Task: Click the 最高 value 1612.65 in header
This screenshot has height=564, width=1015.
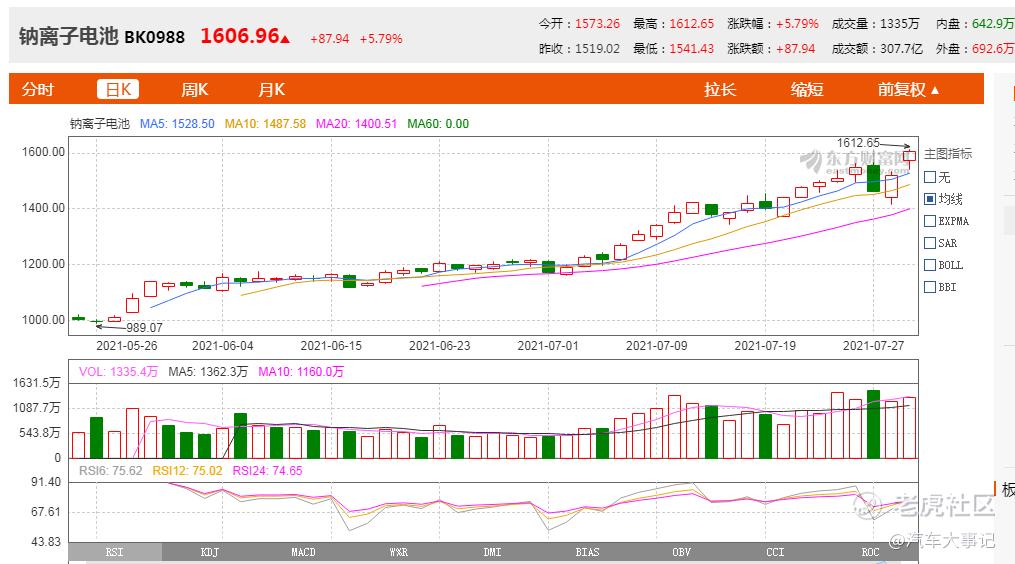Action: pyautogui.click(x=691, y=24)
